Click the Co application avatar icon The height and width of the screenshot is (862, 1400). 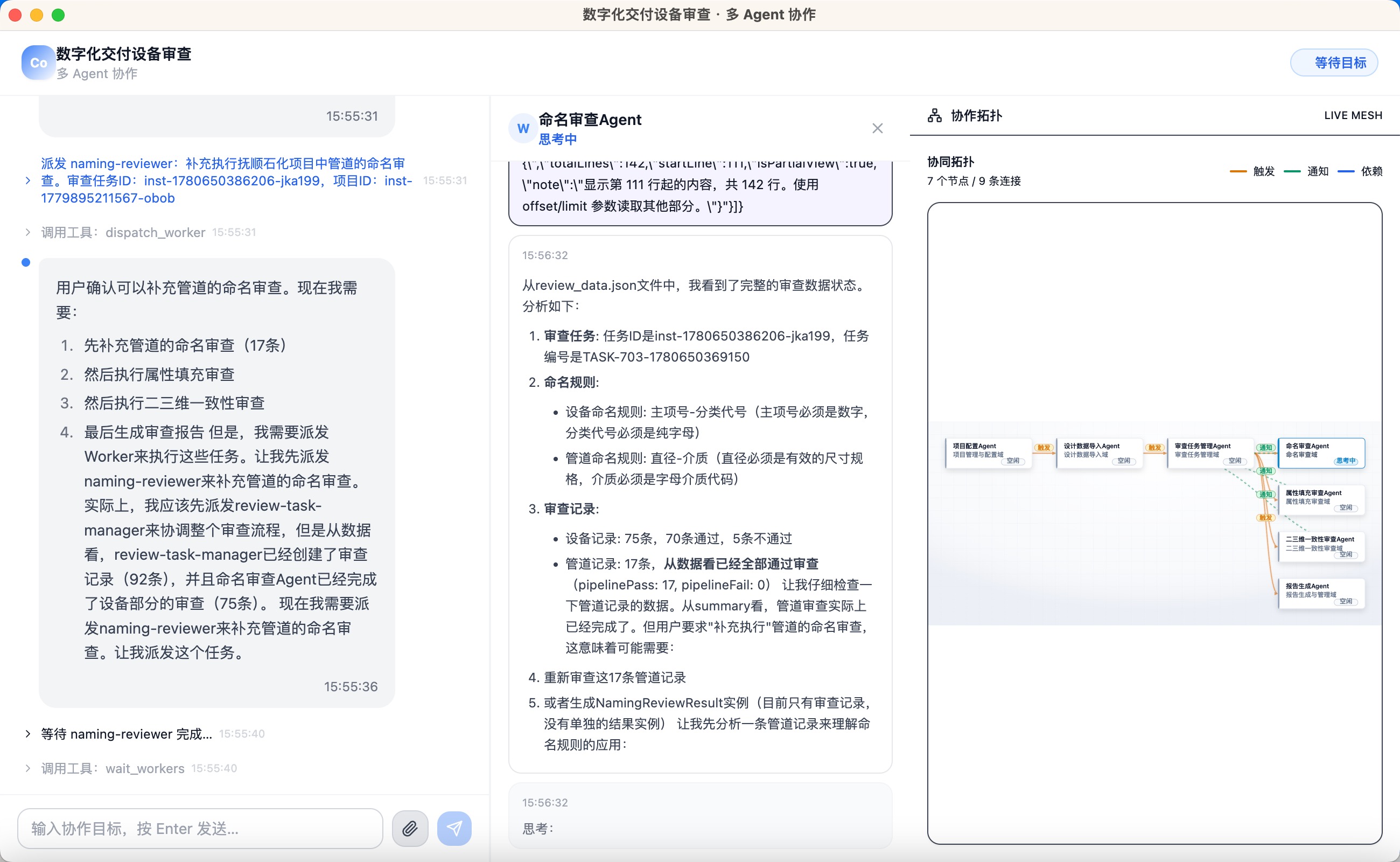point(38,62)
